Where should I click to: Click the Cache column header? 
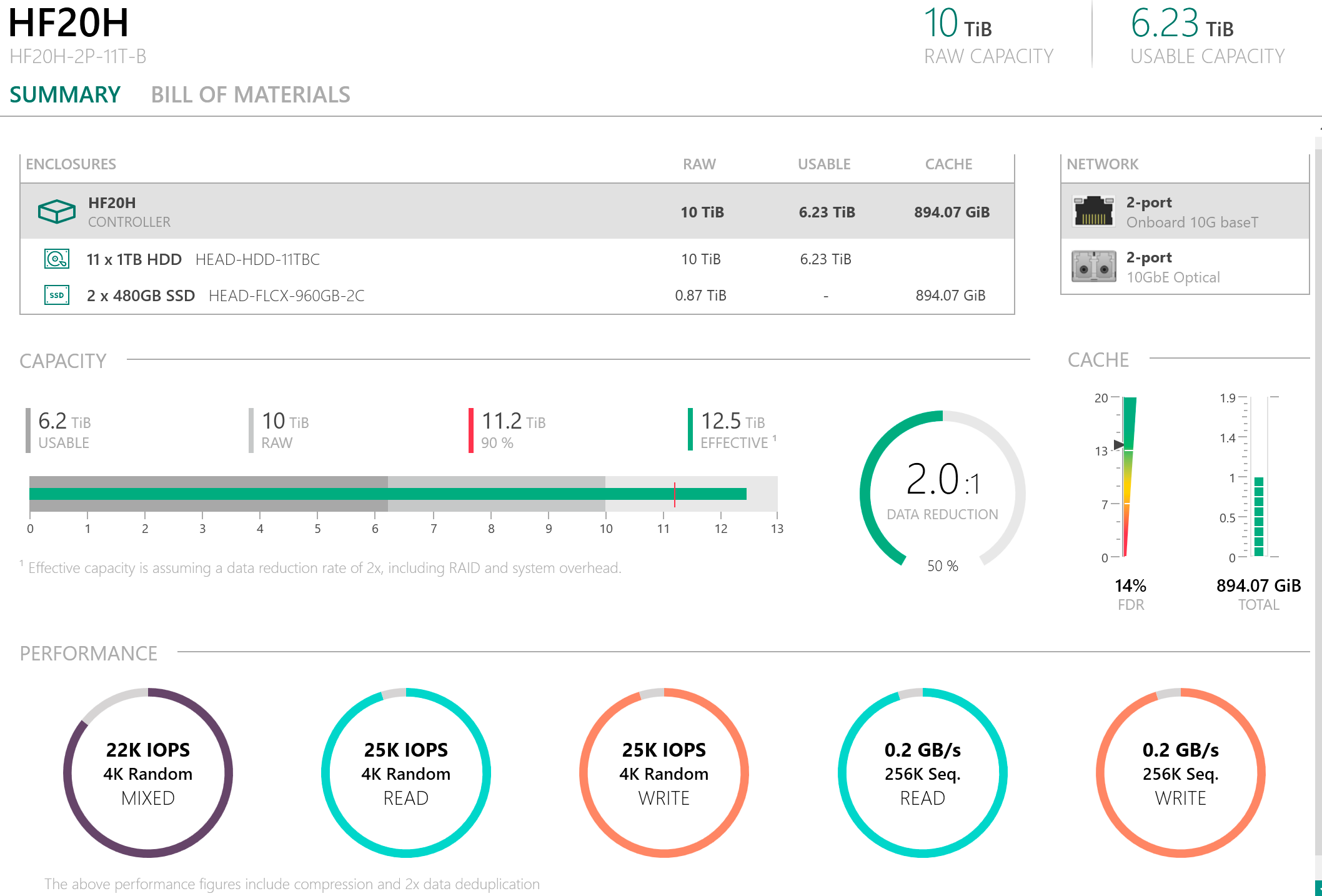point(948,164)
